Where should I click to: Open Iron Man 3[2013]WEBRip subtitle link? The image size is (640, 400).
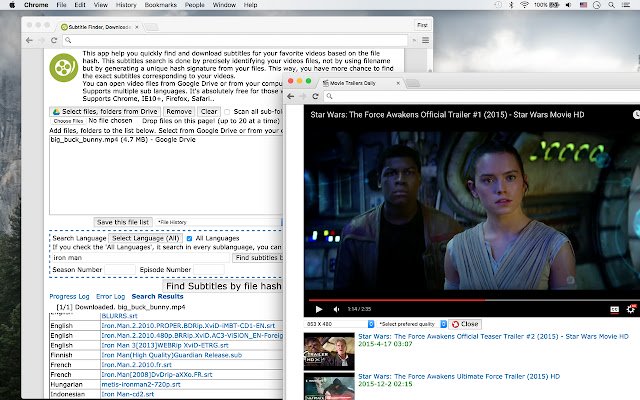tap(165, 345)
